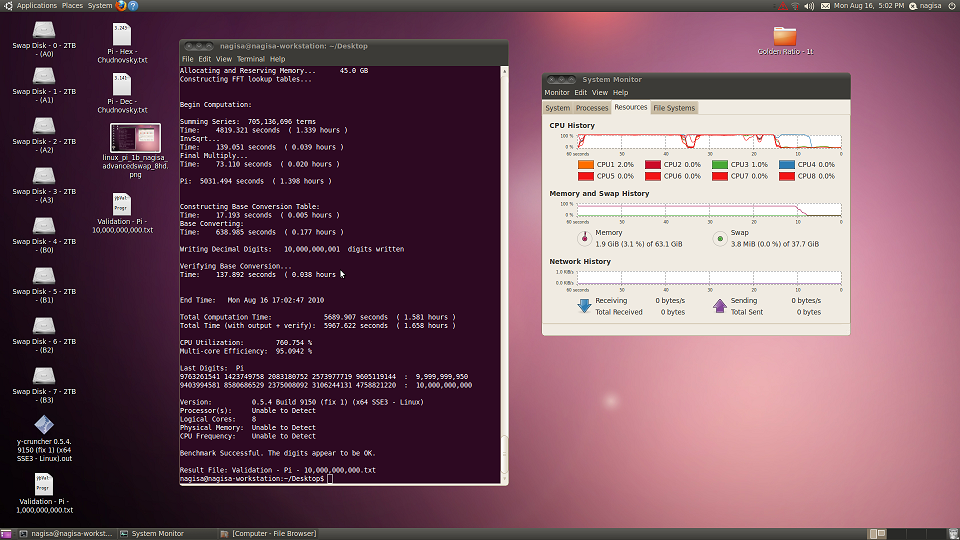Click the mail envelope indicator icon
The height and width of the screenshot is (540, 960).
(825, 5)
